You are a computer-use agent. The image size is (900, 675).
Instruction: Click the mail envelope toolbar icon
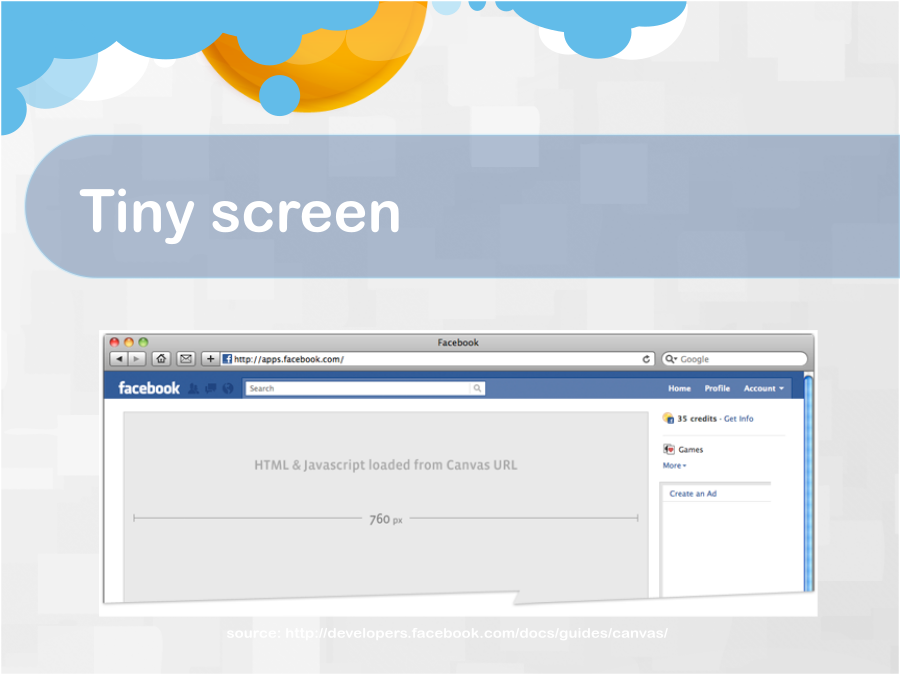pos(186,359)
